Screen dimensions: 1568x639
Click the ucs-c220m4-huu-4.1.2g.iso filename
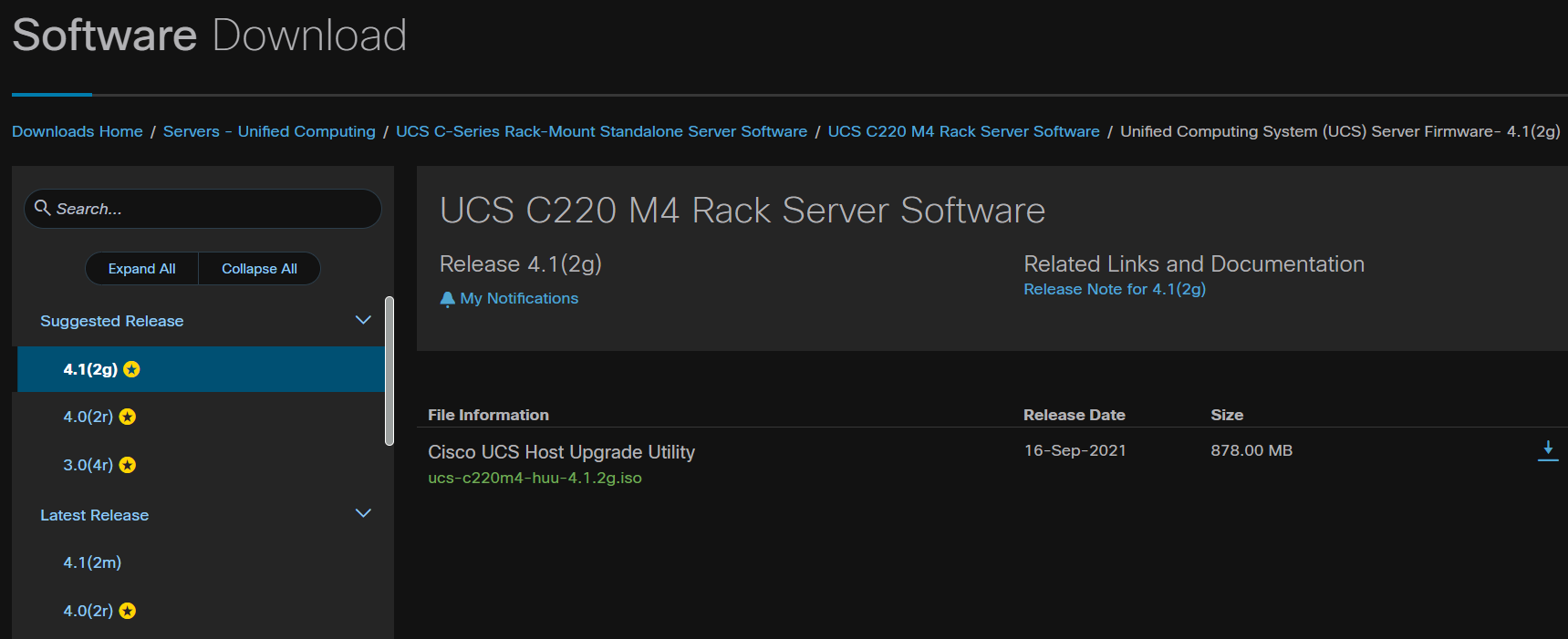[535, 478]
